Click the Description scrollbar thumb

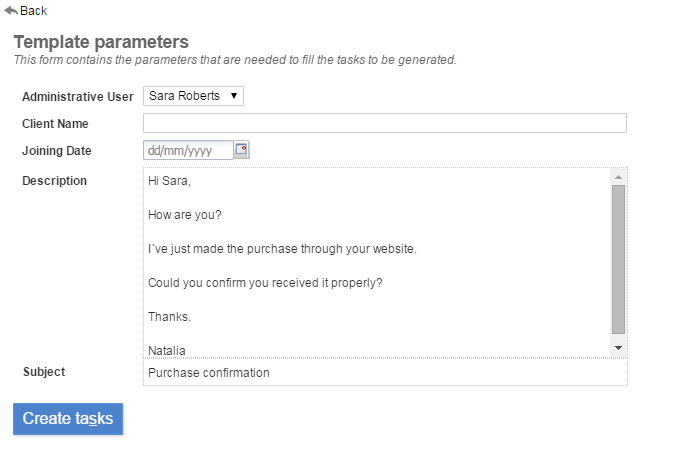(618, 258)
